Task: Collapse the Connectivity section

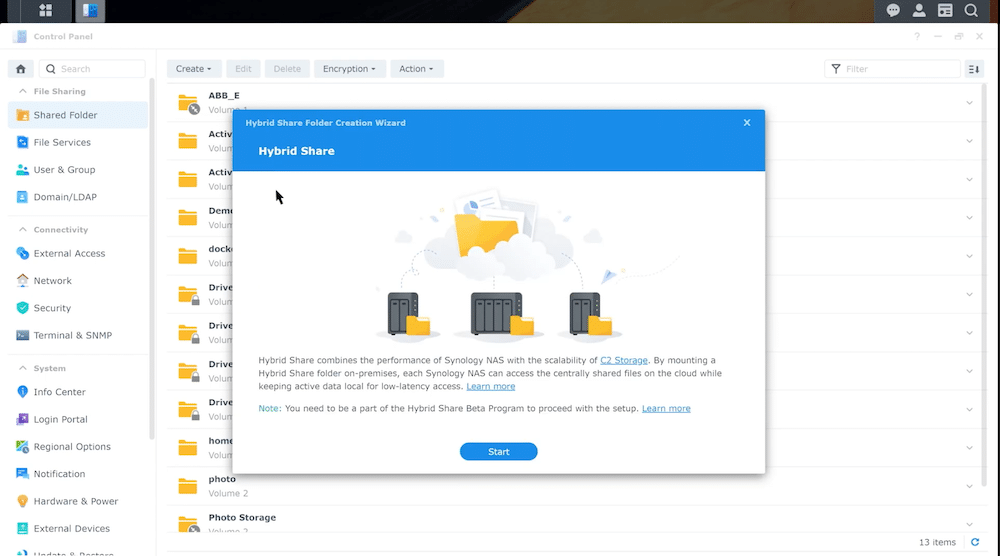Action: point(23,230)
